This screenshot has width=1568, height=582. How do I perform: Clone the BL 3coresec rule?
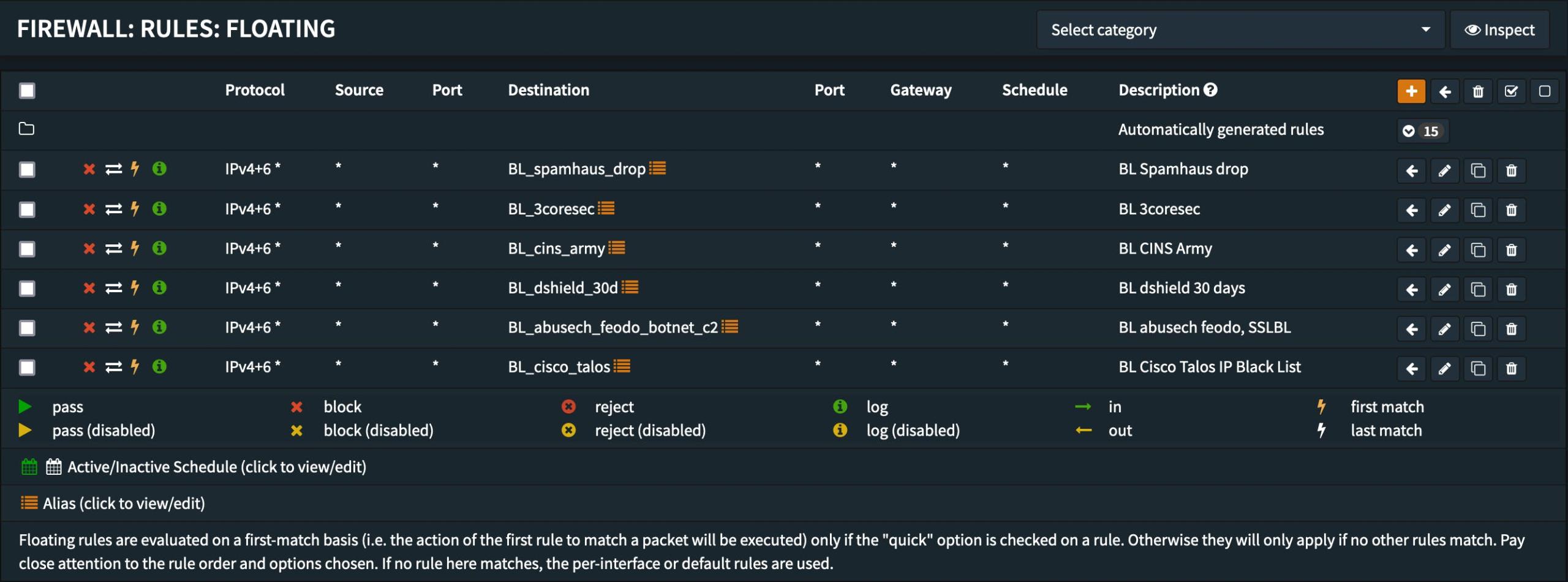(x=1478, y=210)
